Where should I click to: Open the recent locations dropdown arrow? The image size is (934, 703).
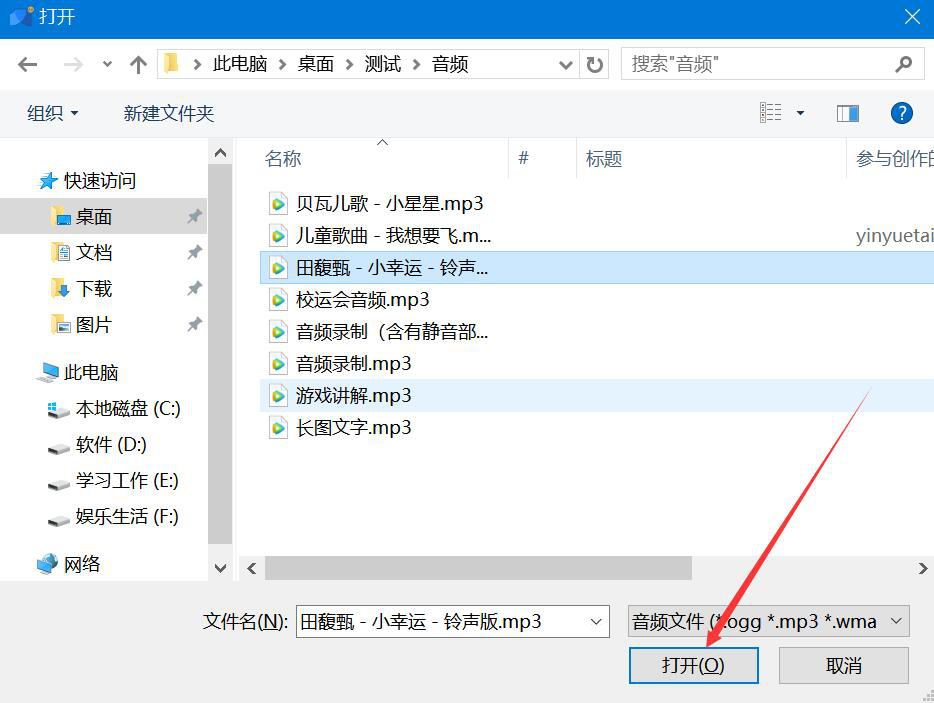click(107, 64)
